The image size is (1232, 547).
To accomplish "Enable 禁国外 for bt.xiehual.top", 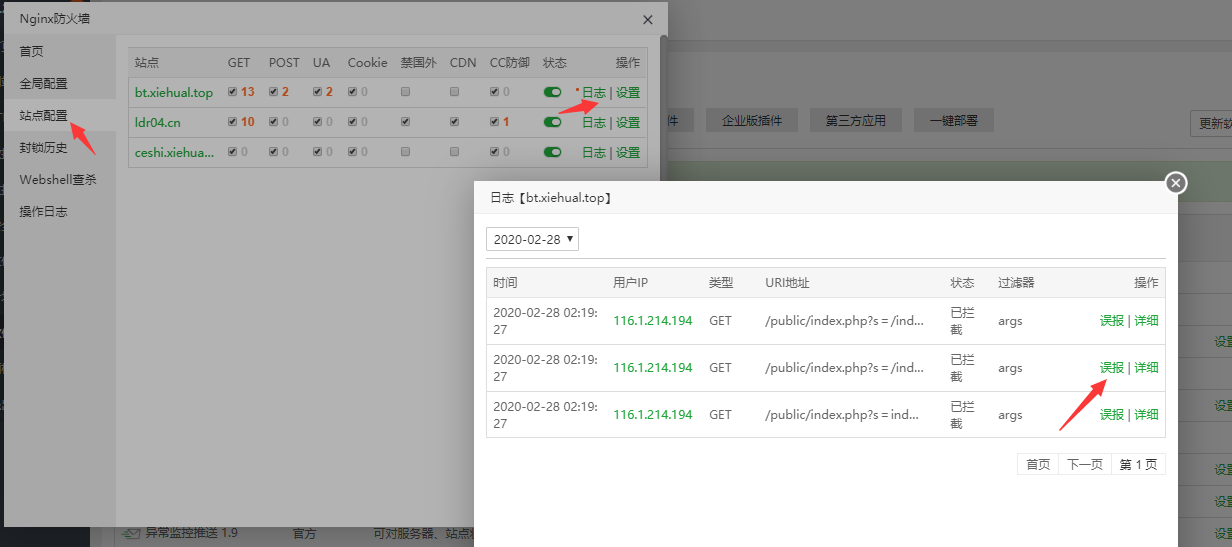I will pyautogui.click(x=405, y=92).
